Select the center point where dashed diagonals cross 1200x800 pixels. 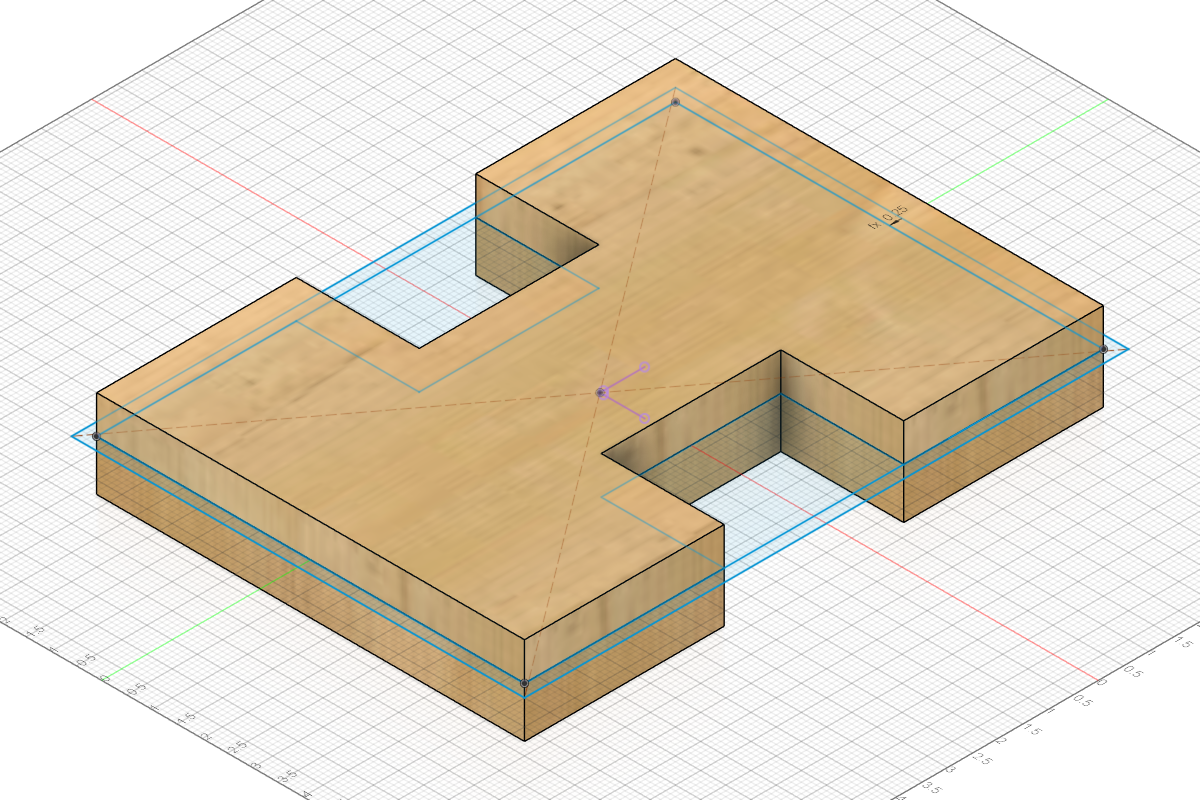point(600,392)
